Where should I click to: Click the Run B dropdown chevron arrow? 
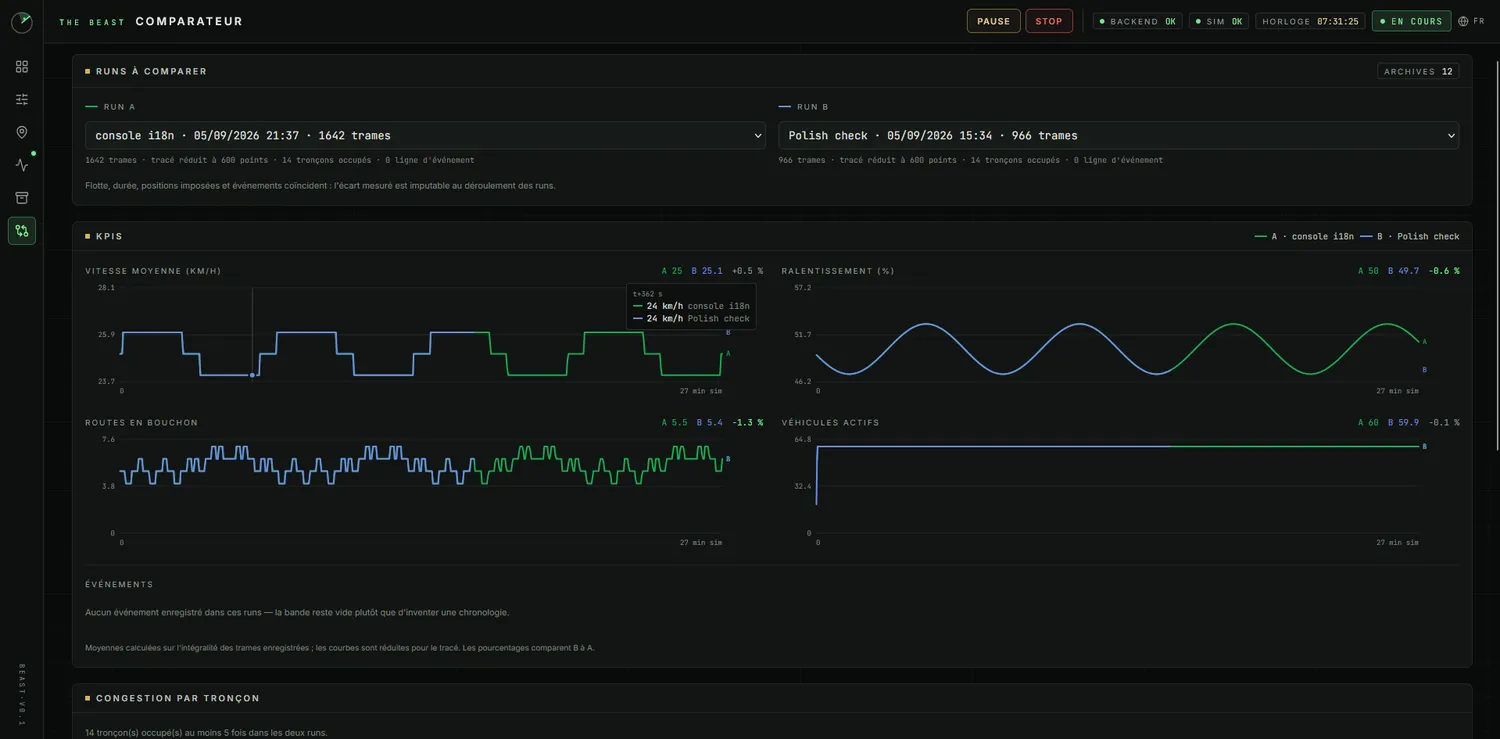pos(1450,136)
